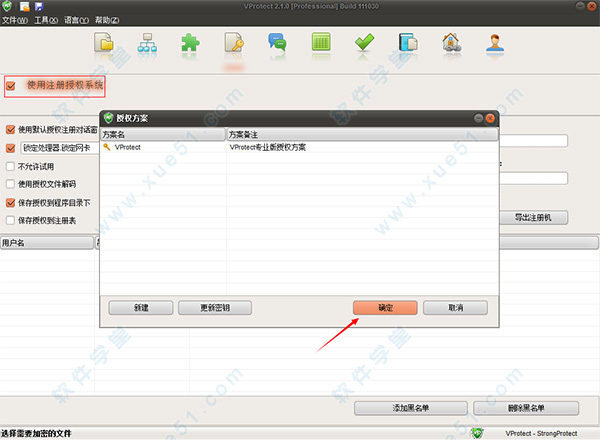Click the 新建 button
This screenshot has height=440, width=600.
[141, 308]
